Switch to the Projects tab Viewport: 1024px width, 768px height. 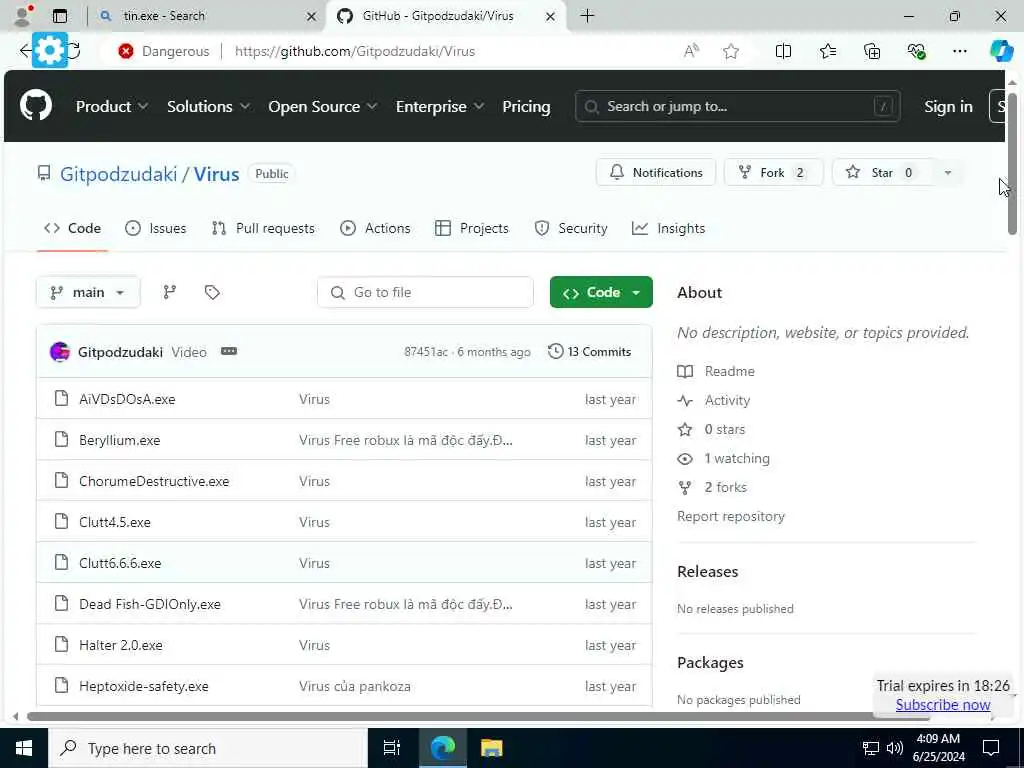pyautogui.click(x=472, y=228)
